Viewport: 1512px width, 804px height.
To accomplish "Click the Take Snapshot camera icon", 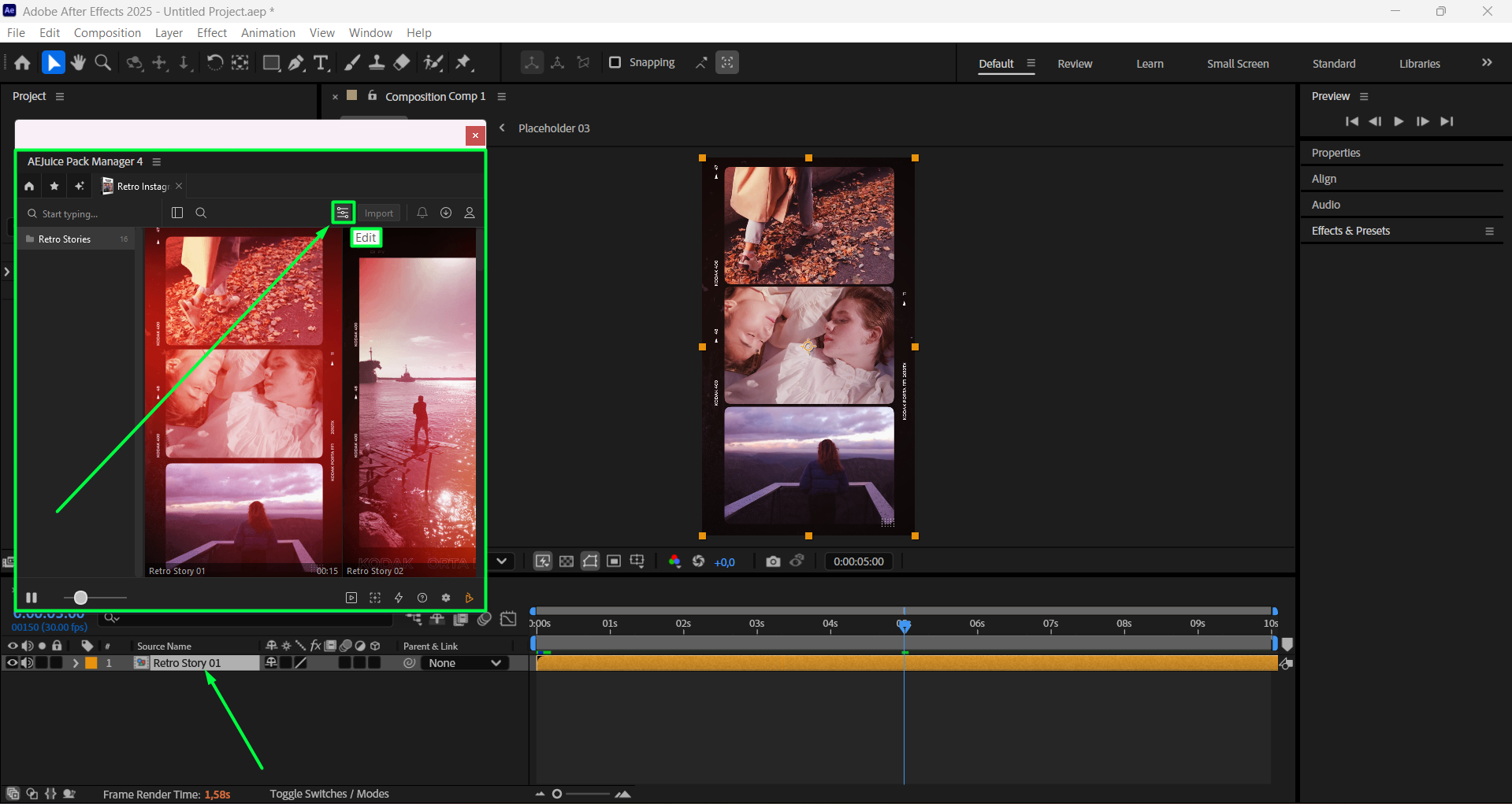I will pos(773,561).
